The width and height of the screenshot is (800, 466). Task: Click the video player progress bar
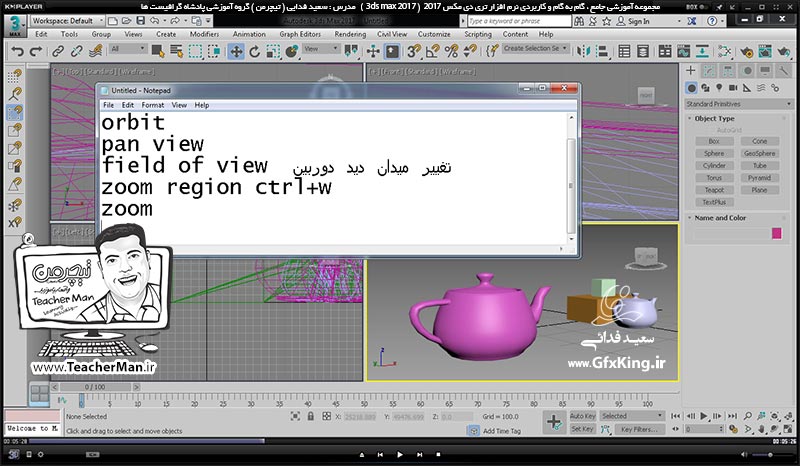point(399,441)
